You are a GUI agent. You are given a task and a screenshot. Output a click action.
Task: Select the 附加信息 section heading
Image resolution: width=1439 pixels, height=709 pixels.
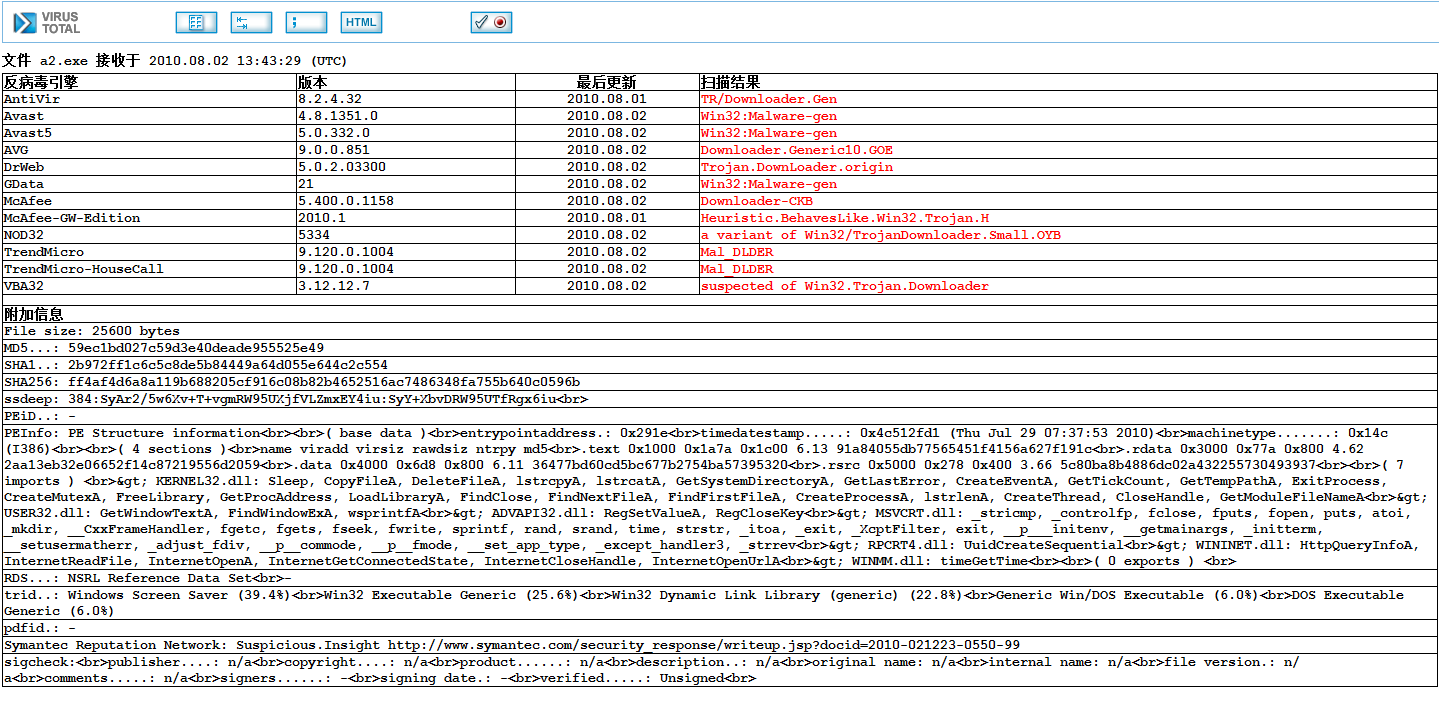tap(33, 314)
